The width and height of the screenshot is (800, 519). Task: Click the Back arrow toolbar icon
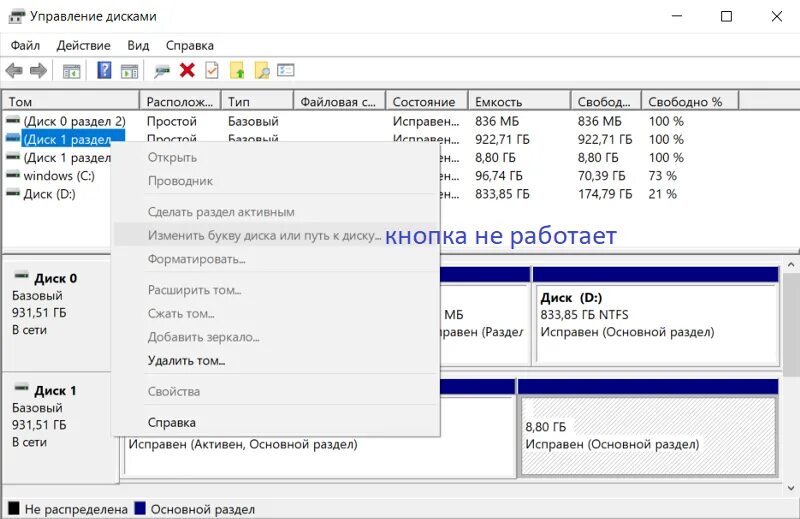click(x=14, y=70)
